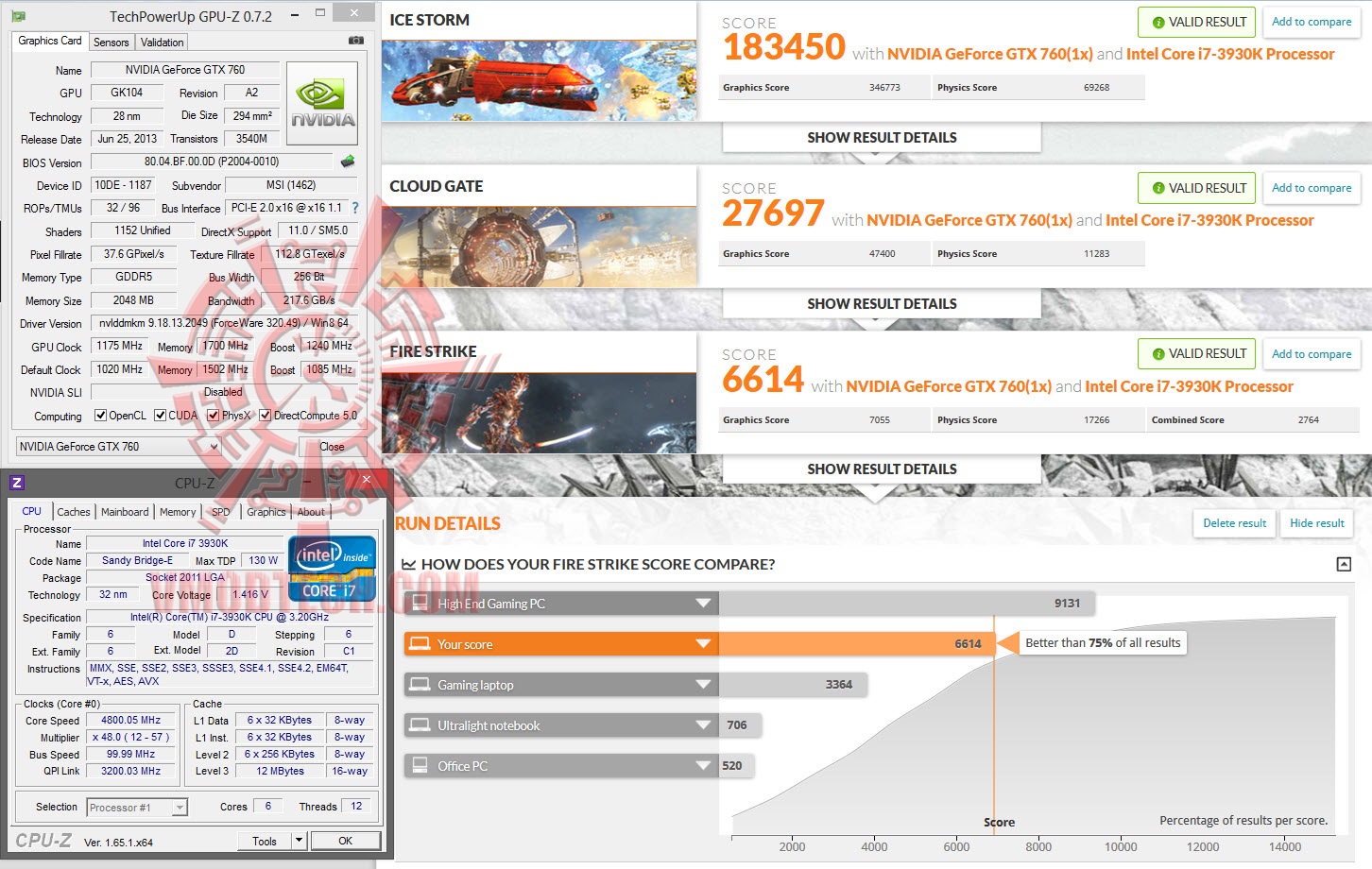
Task: Click Delete result button
Action: click(1235, 523)
